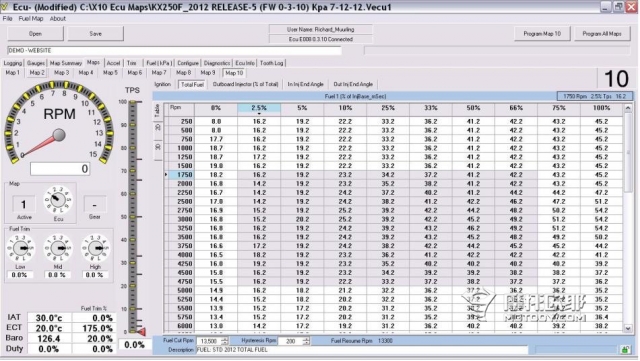Image resolution: width=640 pixels, height=361 pixels.
Task: Click the 100% column header
Action: click(x=601, y=109)
